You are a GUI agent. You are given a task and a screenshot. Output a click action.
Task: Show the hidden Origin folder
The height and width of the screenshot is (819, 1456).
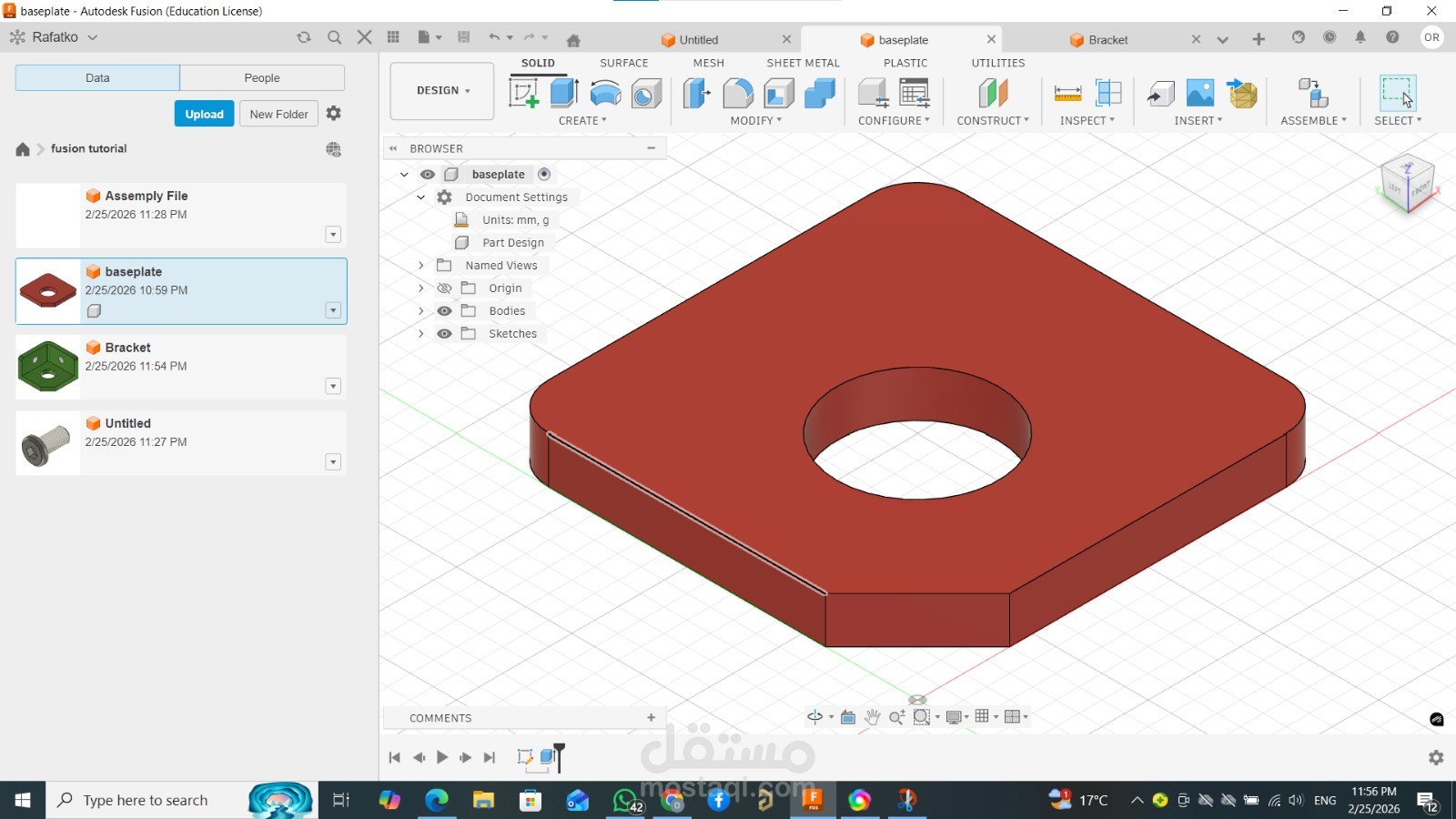tap(444, 288)
